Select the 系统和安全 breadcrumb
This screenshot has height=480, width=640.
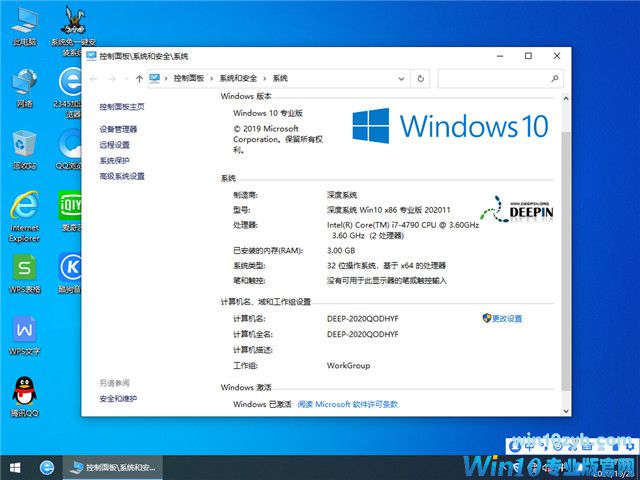coord(238,78)
